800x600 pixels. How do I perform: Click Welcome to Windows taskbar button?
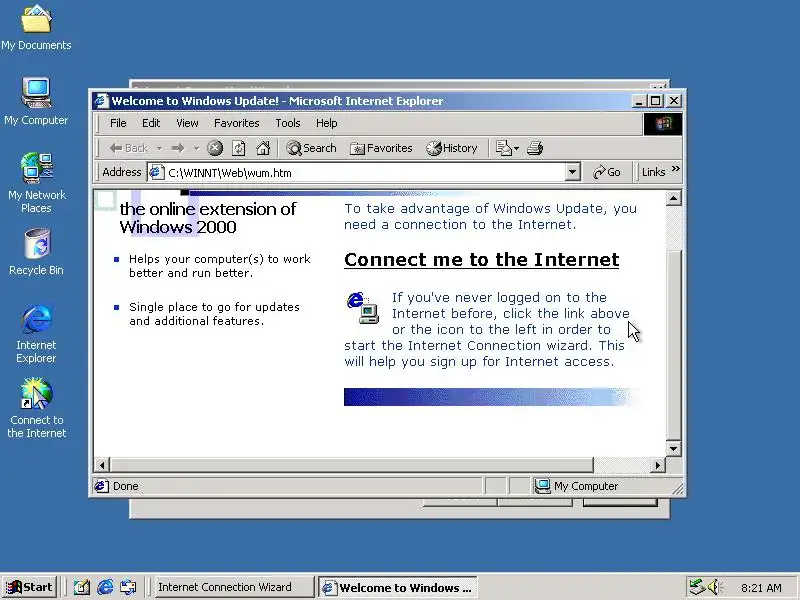[397, 587]
